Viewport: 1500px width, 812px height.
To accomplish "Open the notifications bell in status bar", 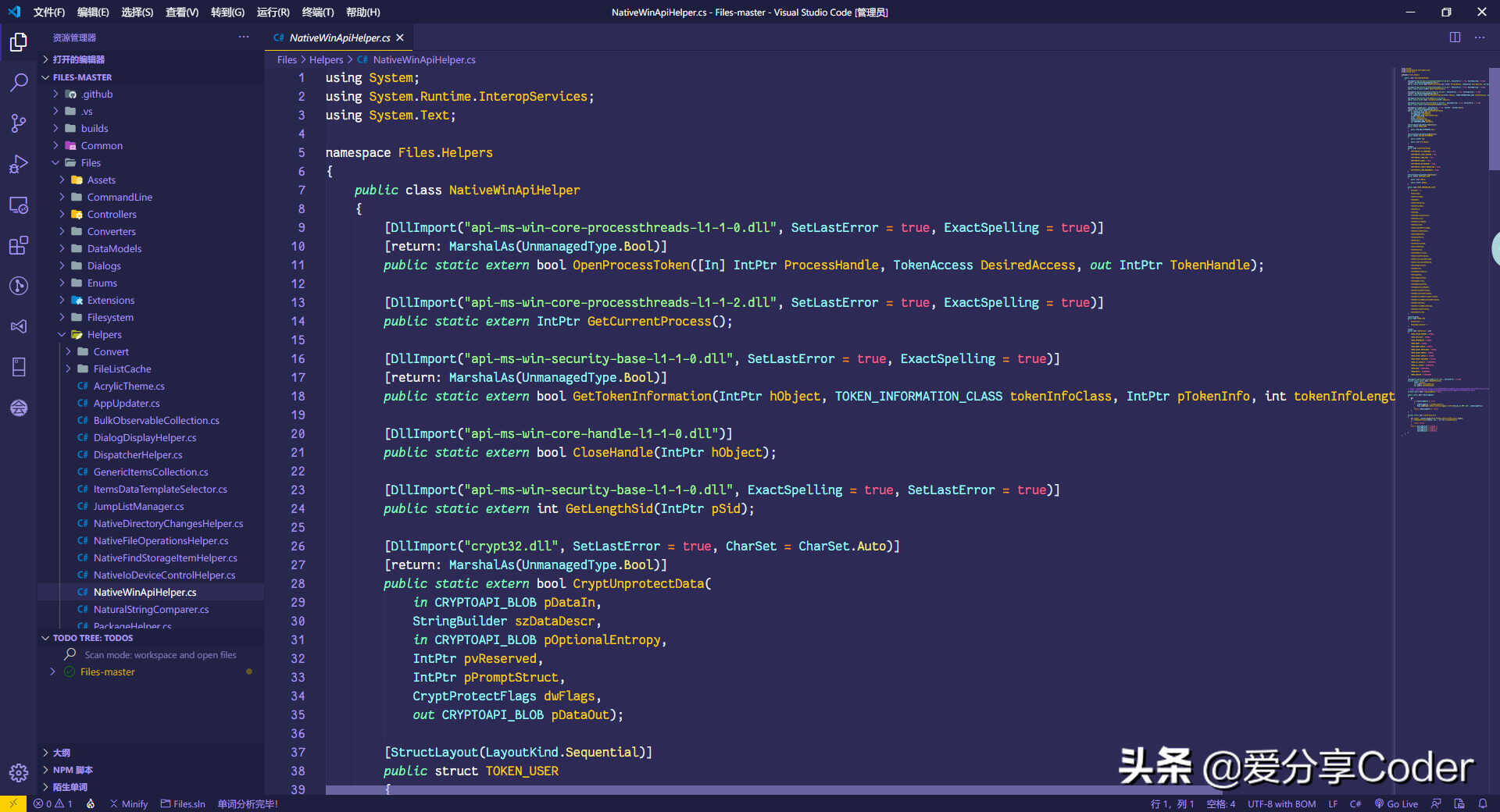I will click(1482, 803).
